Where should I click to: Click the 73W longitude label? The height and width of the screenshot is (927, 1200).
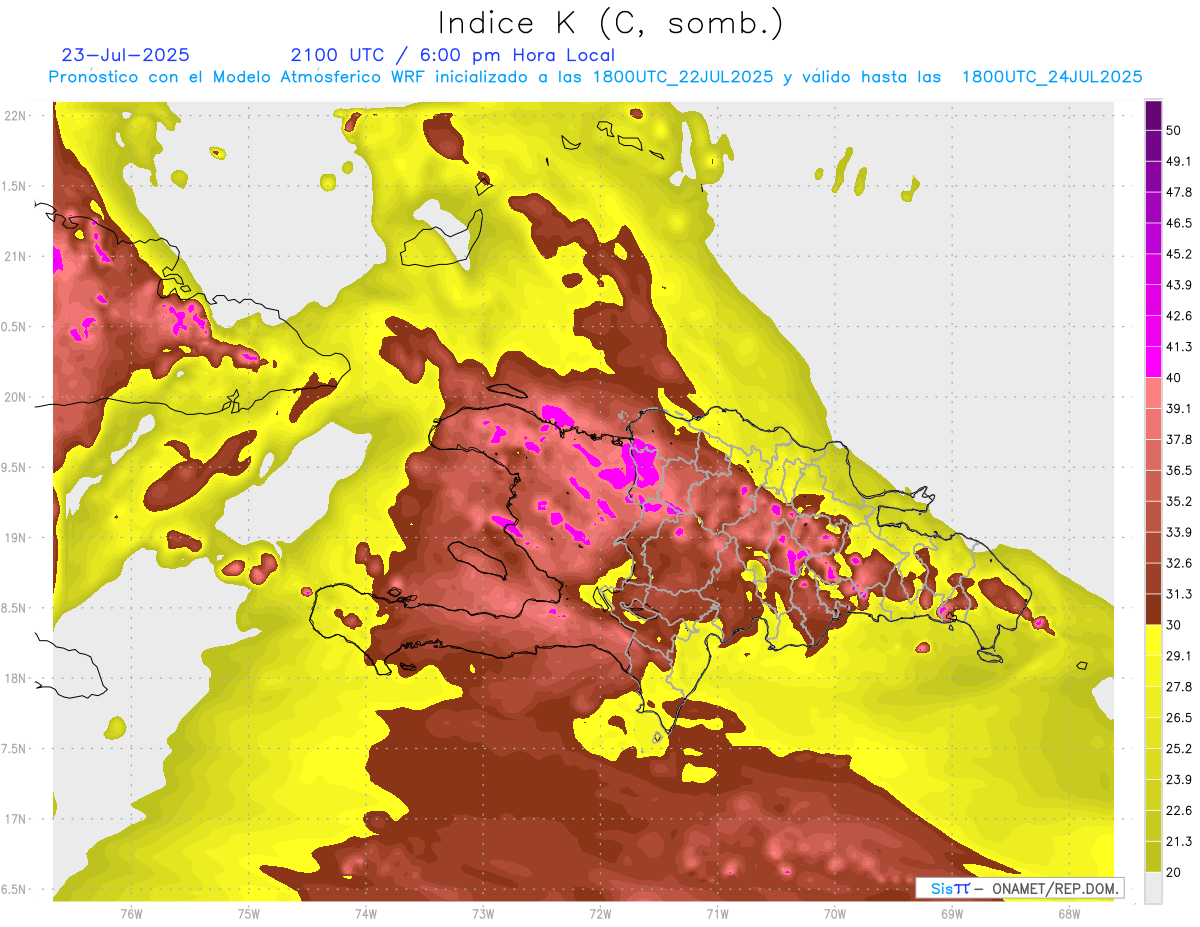point(483,914)
